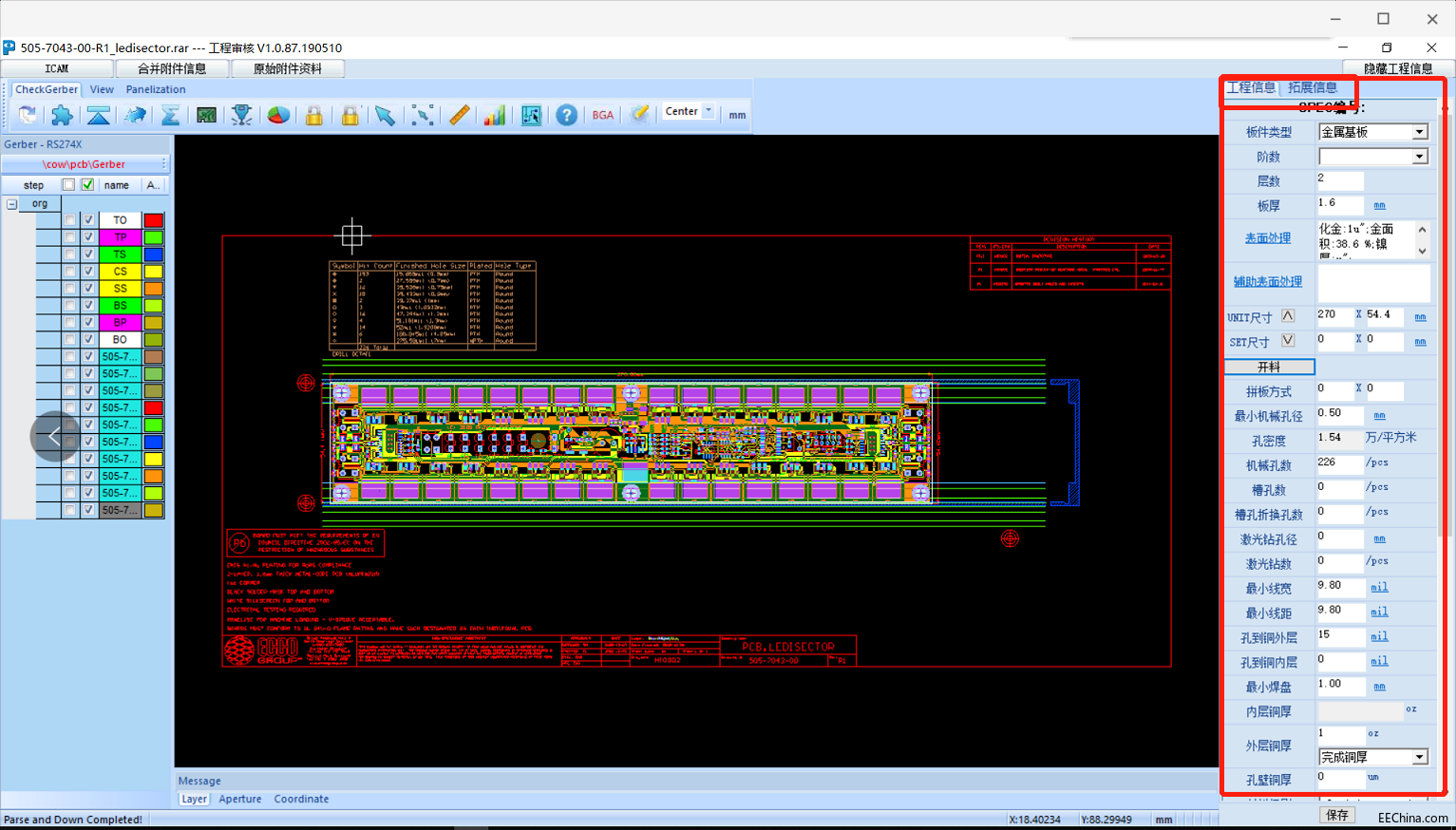The image size is (1456, 830).
Task: Collapse the org tree node
Action: (x=12, y=203)
